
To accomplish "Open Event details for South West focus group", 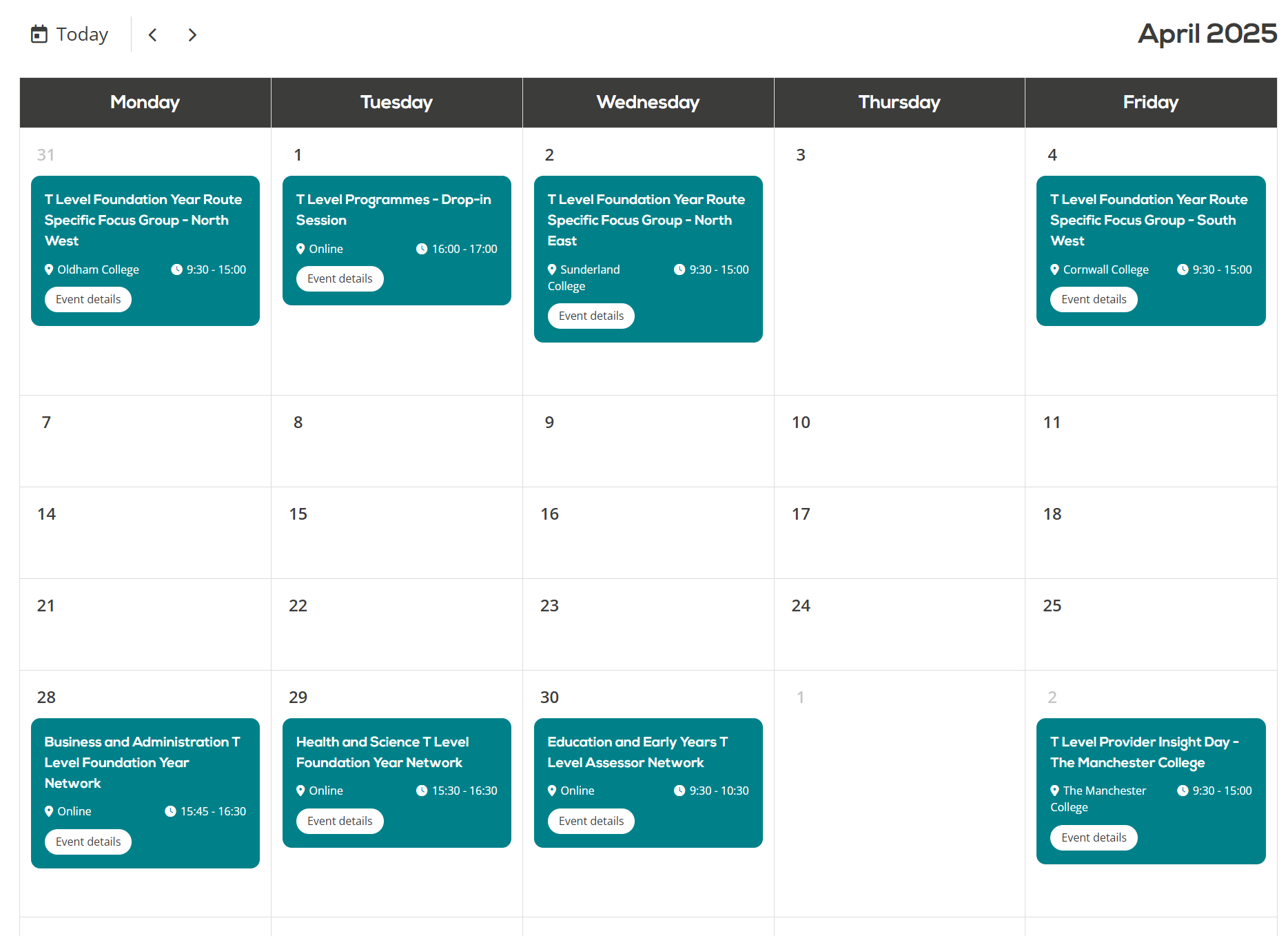I will (1094, 299).
